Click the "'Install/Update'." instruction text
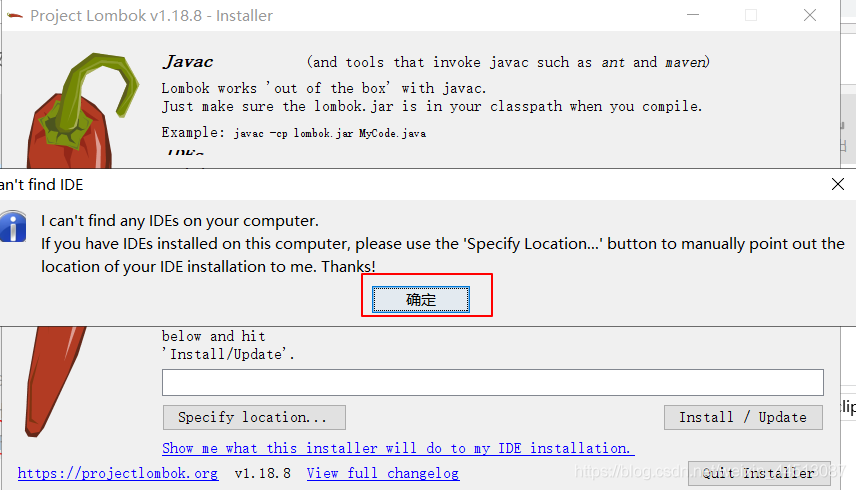856x490 pixels. click(x=228, y=354)
